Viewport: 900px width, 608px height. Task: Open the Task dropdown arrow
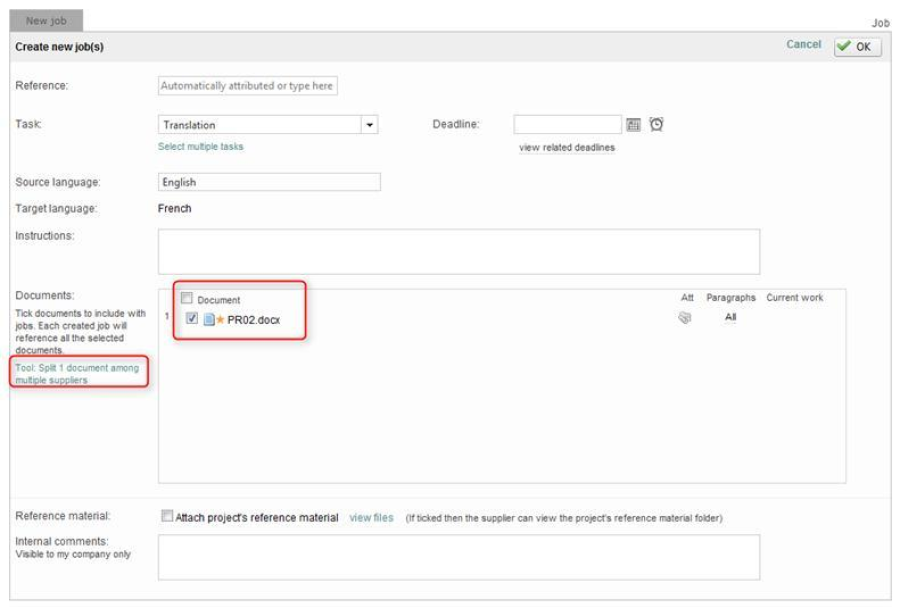click(x=370, y=125)
